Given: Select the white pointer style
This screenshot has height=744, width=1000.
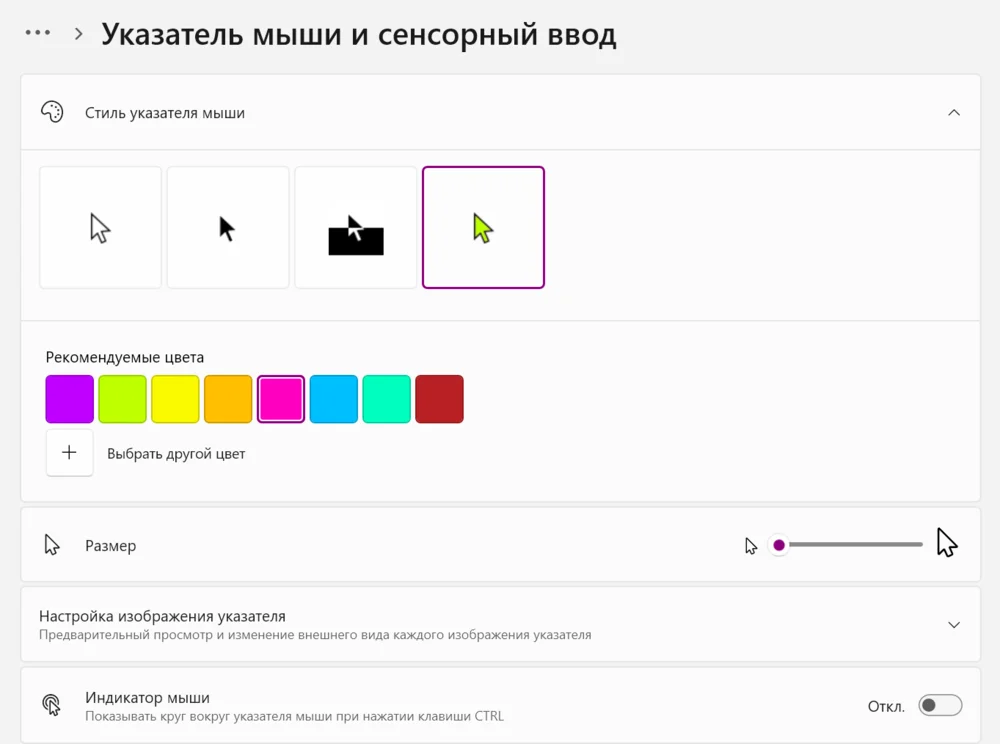Looking at the screenshot, I should 101,228.
